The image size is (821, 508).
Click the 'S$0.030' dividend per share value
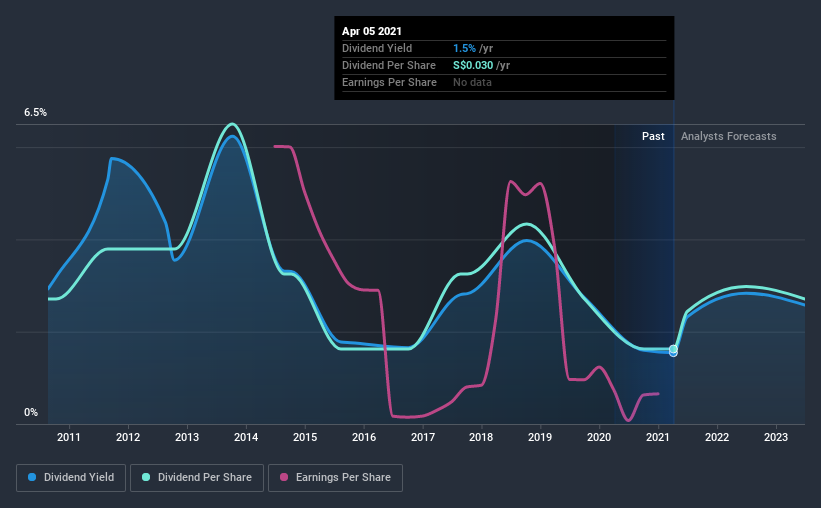point(473,65)
